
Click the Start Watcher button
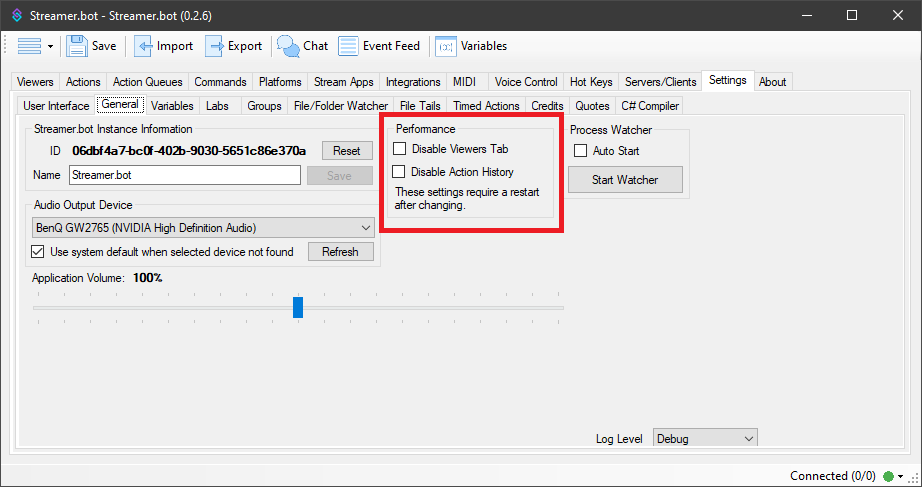coord(625,180)
